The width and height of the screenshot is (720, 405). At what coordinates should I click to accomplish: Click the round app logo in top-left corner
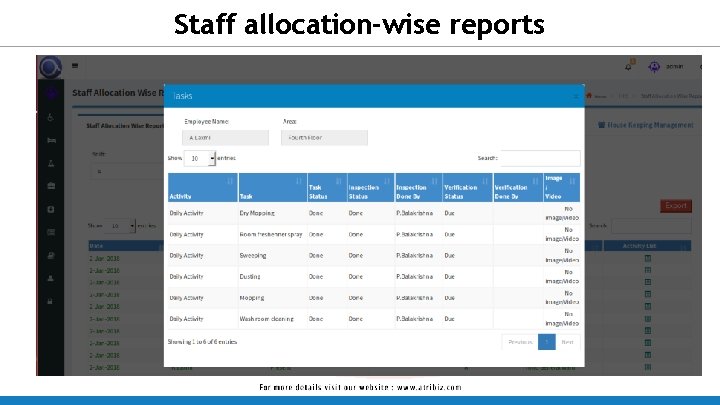(50, 68)
